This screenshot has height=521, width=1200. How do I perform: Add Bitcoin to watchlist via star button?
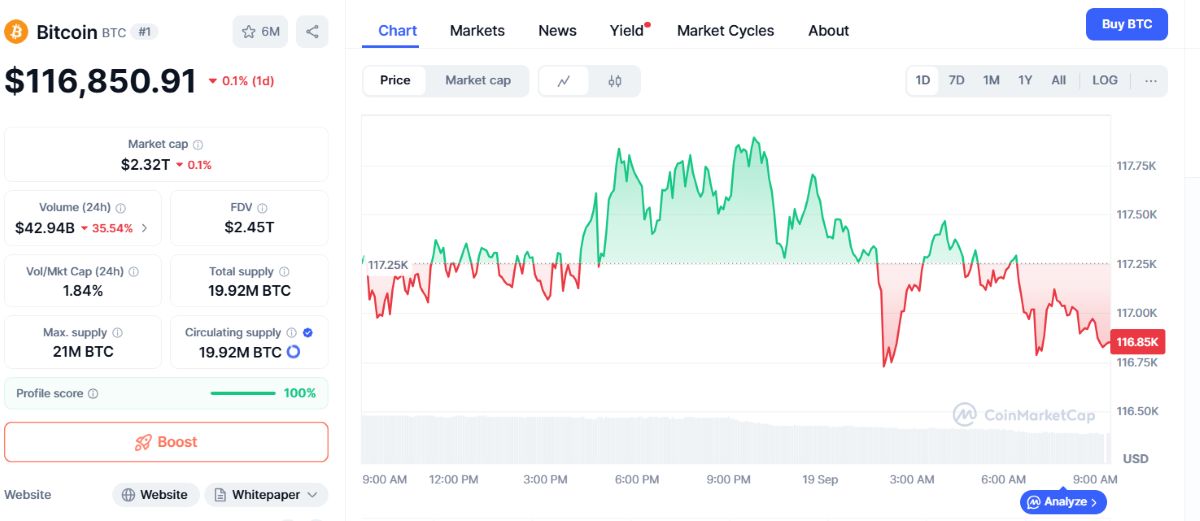[260, 32]
